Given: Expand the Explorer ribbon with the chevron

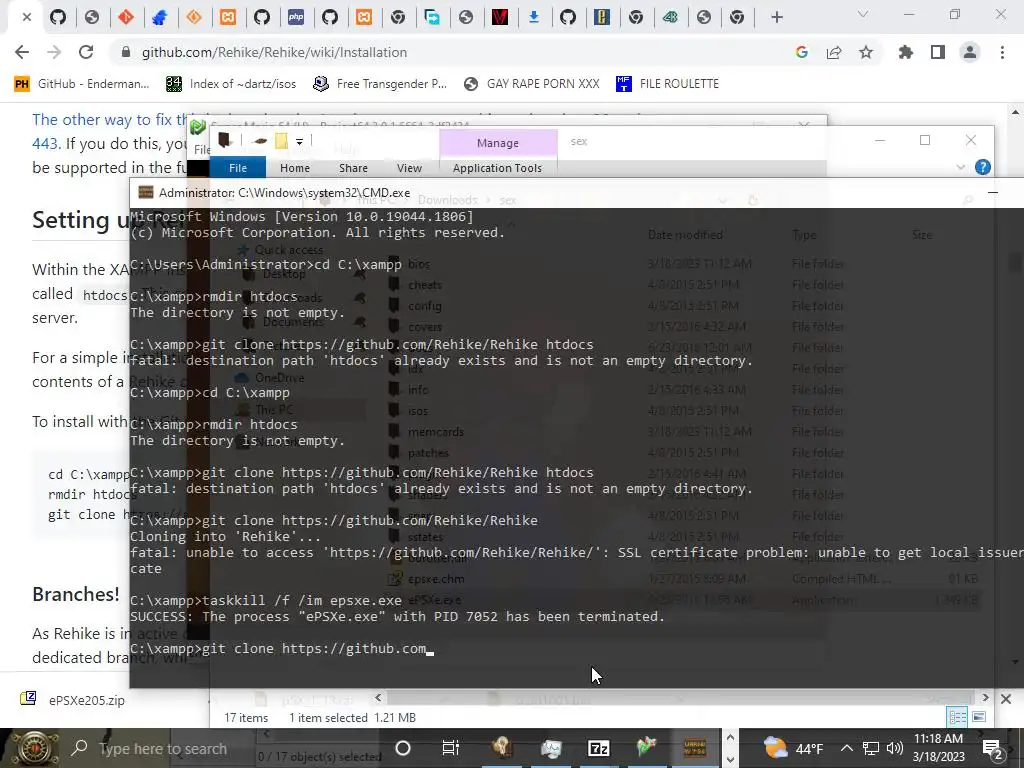Looking at the screenshot, I should (x=961, y=167).
